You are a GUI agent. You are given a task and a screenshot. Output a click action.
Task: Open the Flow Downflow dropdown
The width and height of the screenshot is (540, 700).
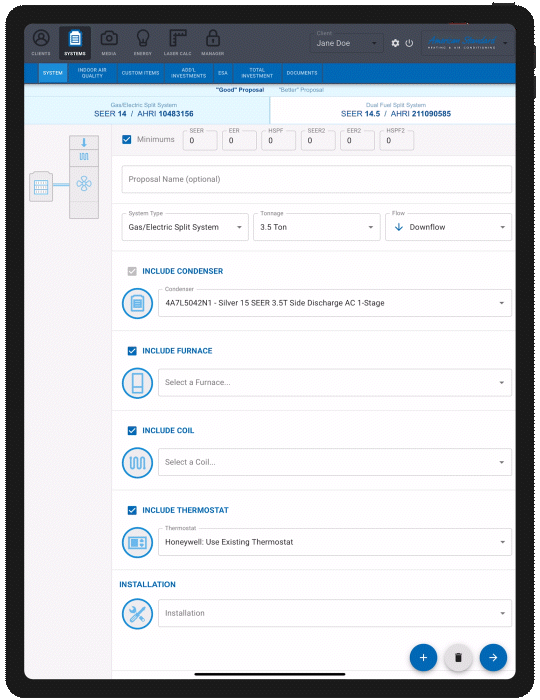(x=448, y=227)
